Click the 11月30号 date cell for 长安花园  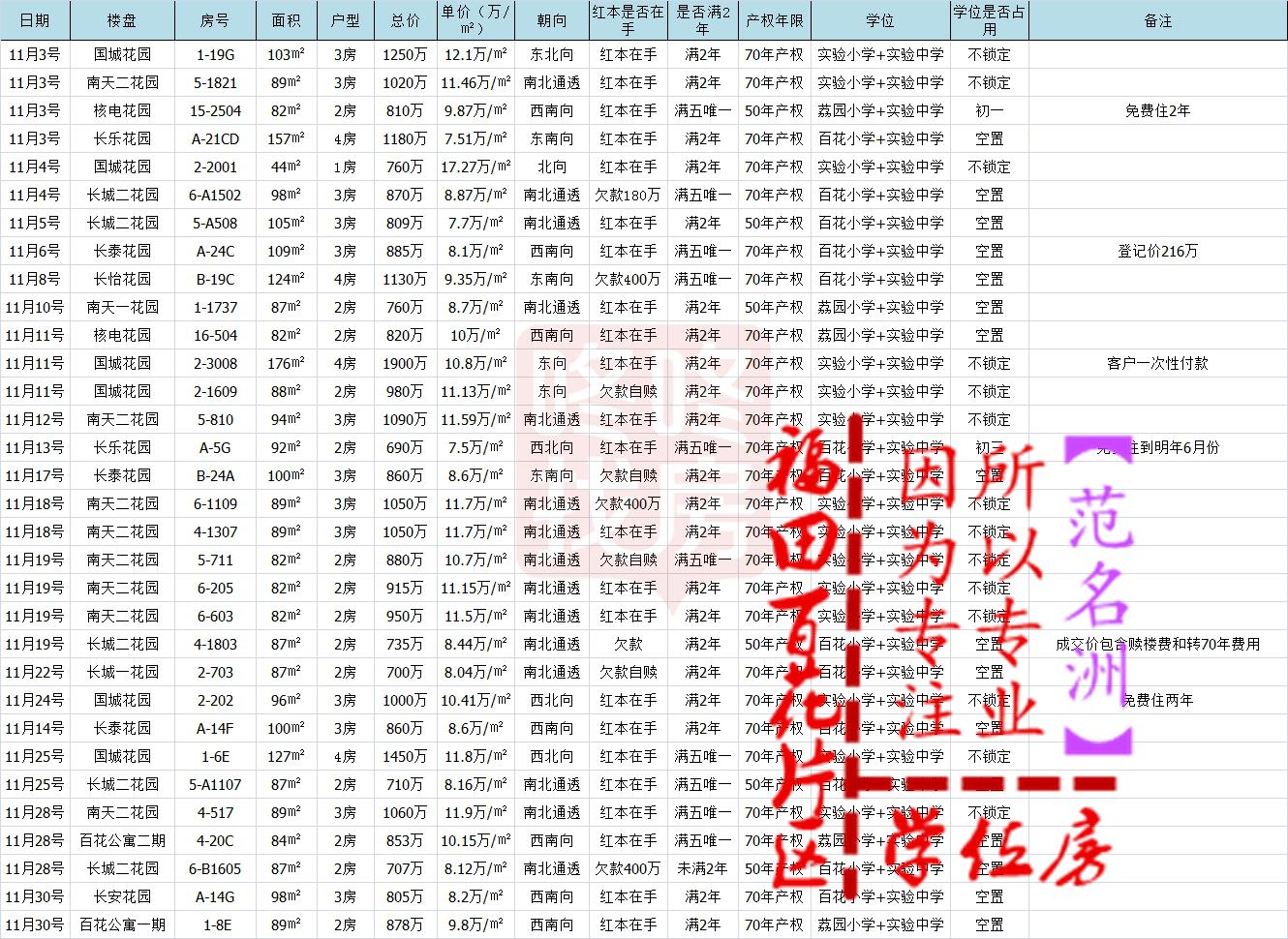coord(35,897)
